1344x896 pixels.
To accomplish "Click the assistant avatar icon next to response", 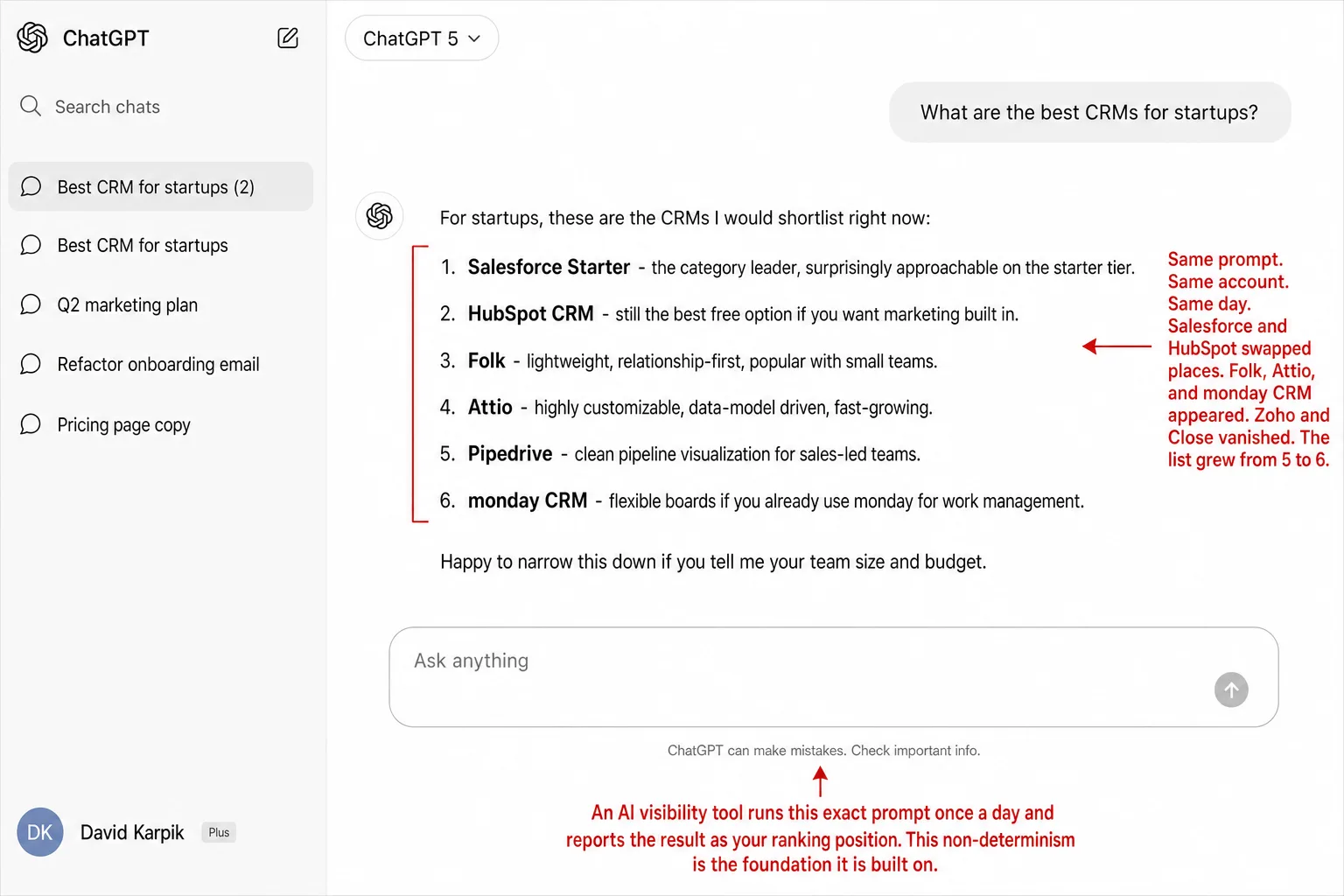I will pyautogui.click(x=380, y=216).
